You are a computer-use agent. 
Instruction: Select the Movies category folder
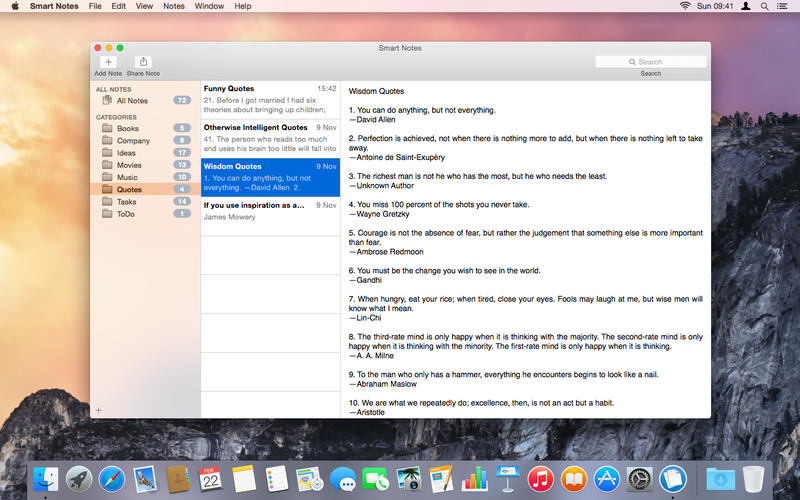[128, 165]
